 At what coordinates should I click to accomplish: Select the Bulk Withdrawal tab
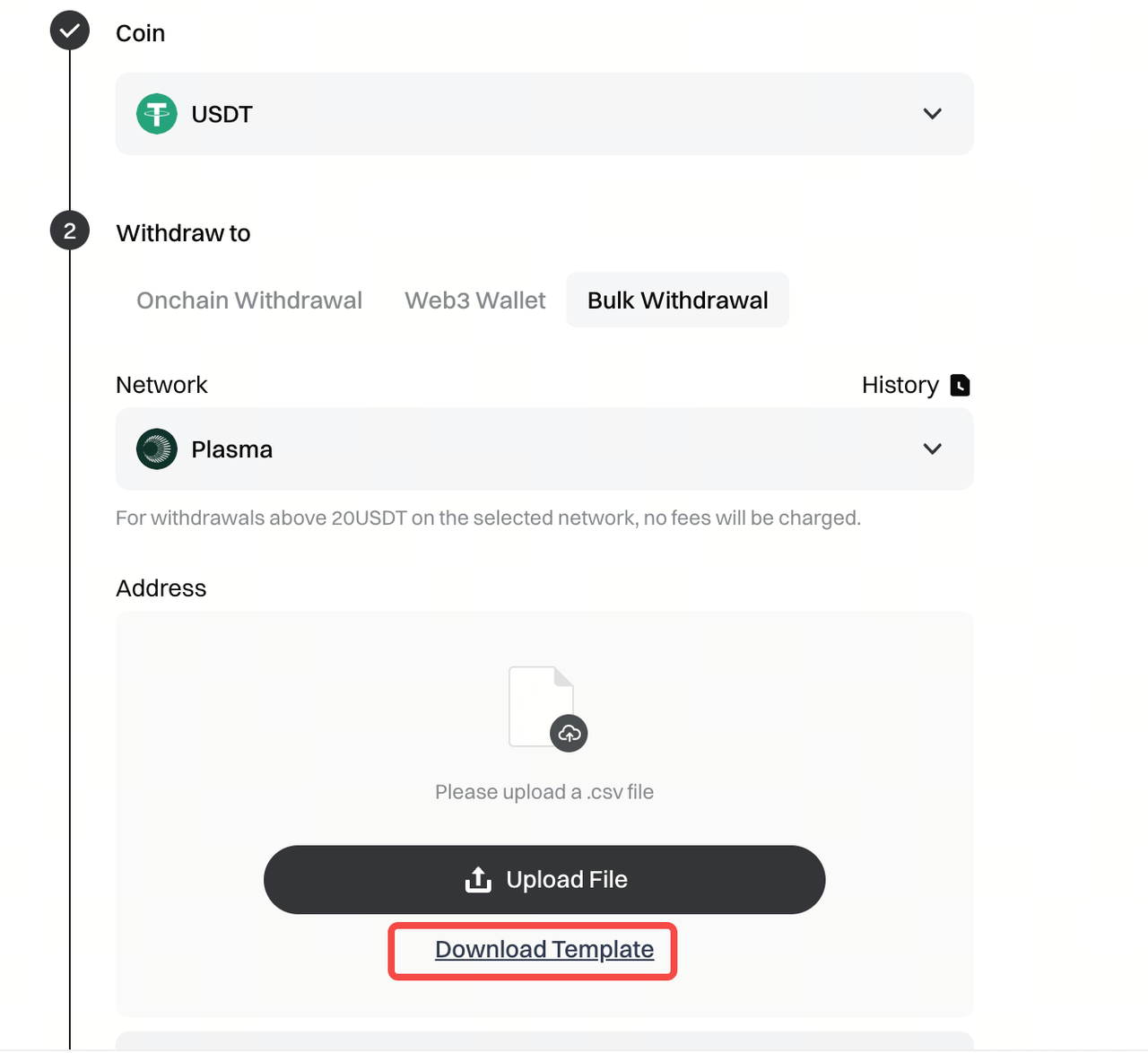coord(677,300)
